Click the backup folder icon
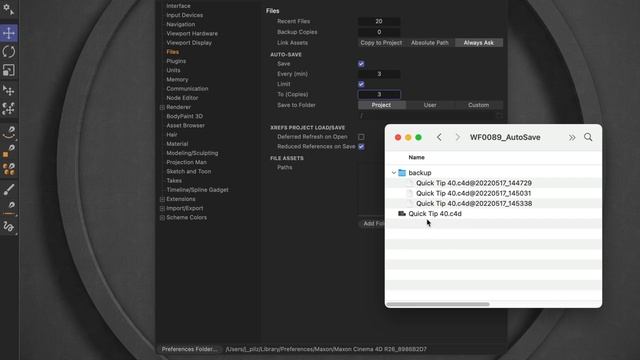 (x=402, y=173)
